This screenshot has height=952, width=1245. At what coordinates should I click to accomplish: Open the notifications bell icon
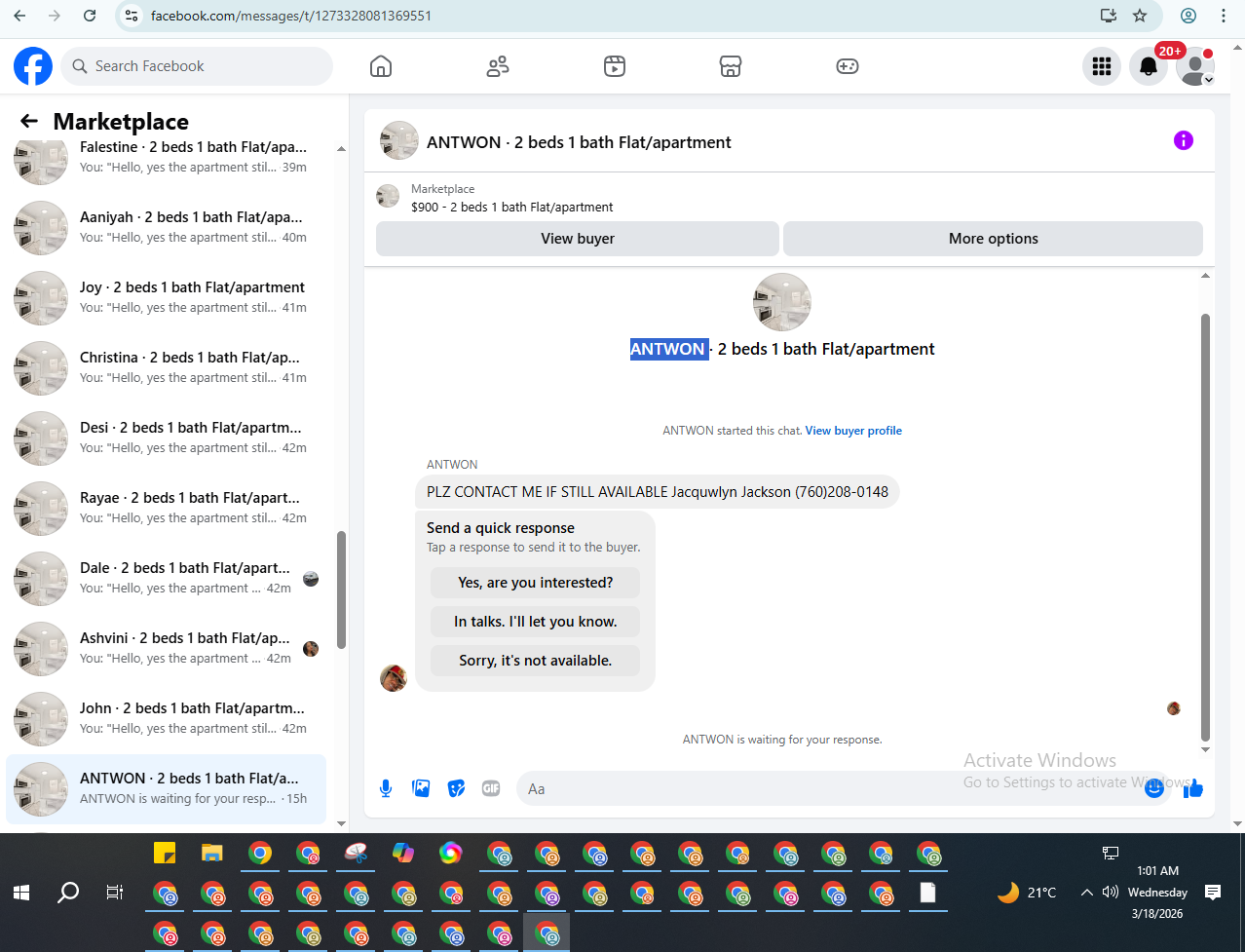coord(1149,66)
